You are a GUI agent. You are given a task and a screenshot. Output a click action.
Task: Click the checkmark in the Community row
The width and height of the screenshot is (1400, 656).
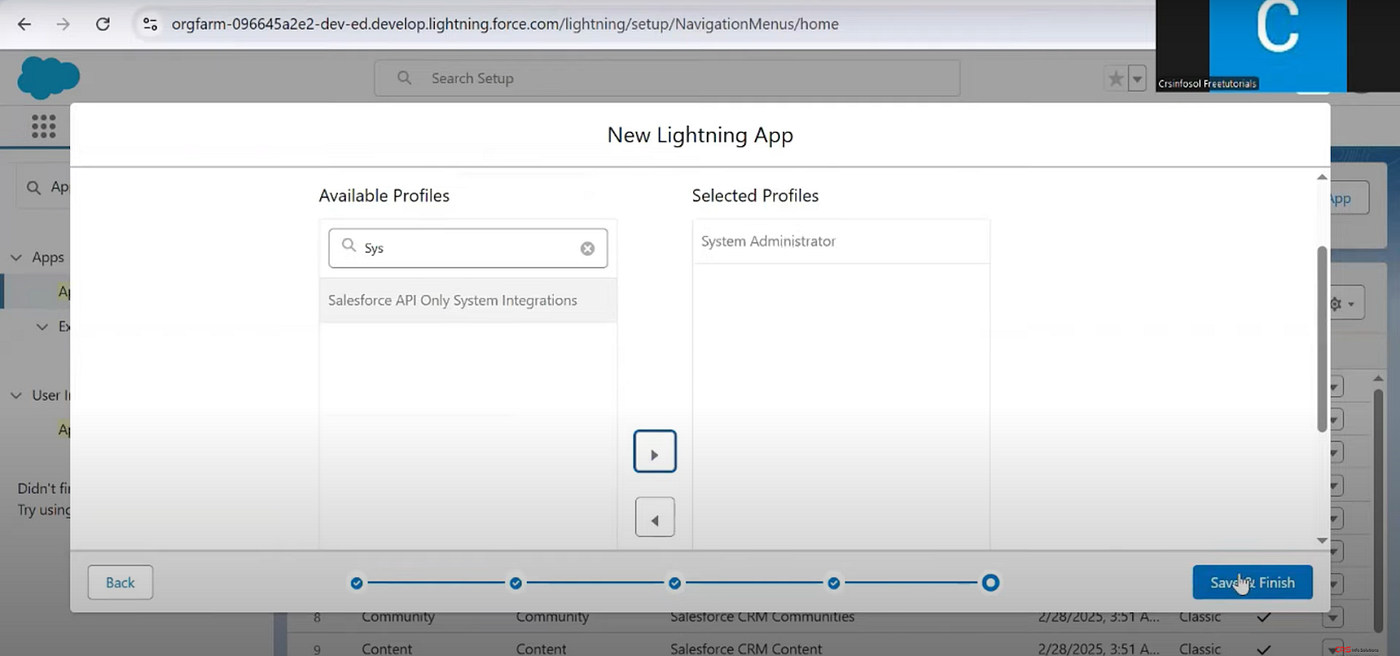click(1264, 617)
